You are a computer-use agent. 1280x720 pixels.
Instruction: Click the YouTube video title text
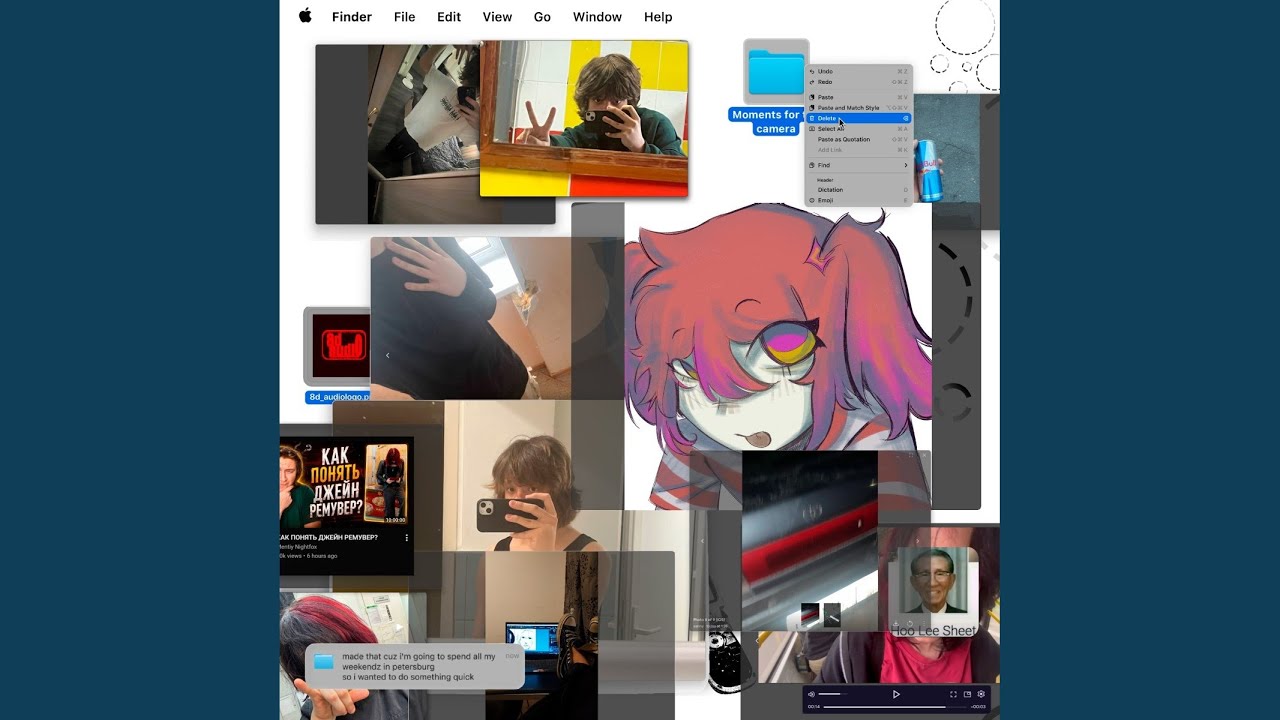[330, 537]
